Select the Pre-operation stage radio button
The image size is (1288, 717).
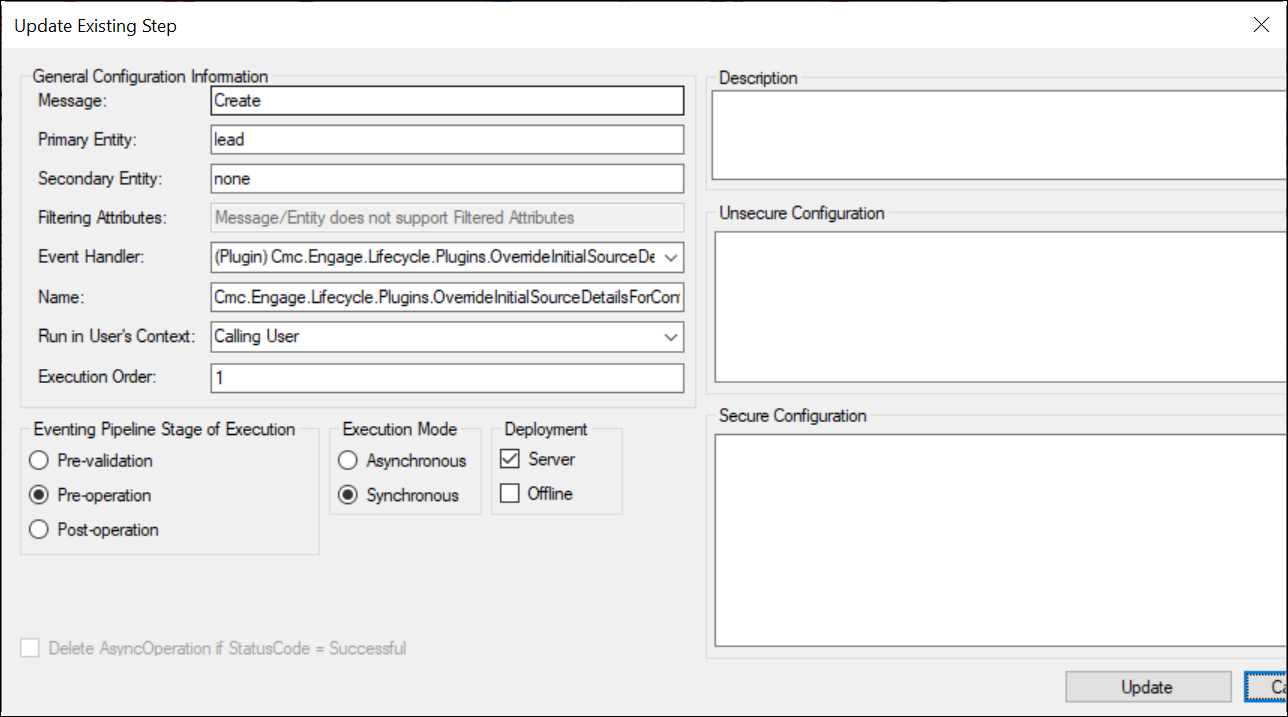click(39, 495)
